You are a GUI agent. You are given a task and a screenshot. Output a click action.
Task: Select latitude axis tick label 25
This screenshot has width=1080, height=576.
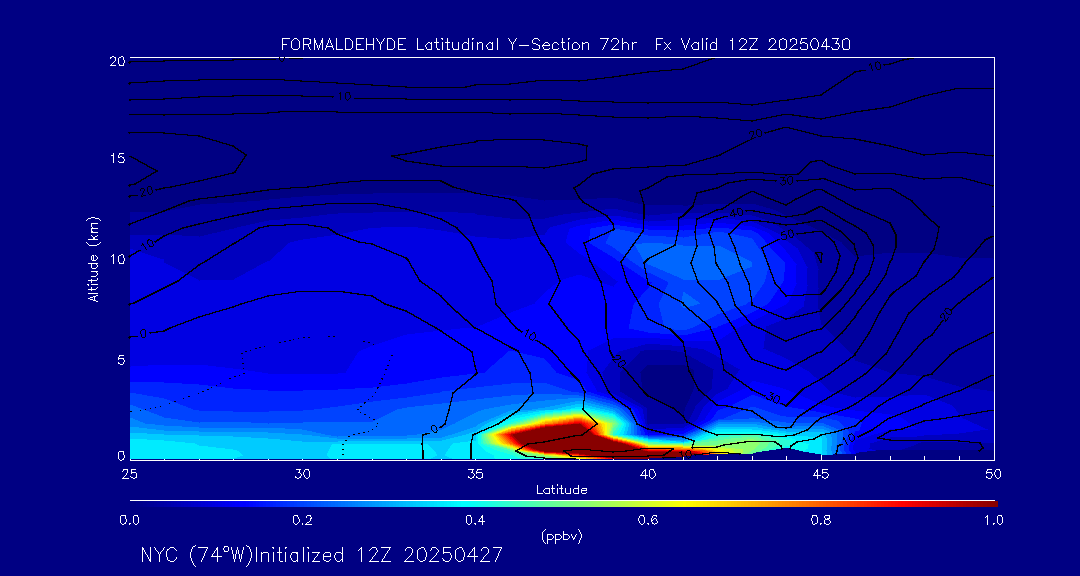click(x=129, y=474)
